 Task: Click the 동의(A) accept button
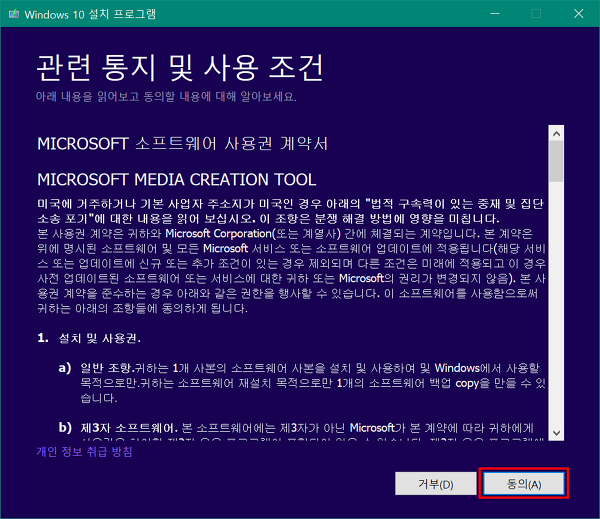click(x=523, y=483)
